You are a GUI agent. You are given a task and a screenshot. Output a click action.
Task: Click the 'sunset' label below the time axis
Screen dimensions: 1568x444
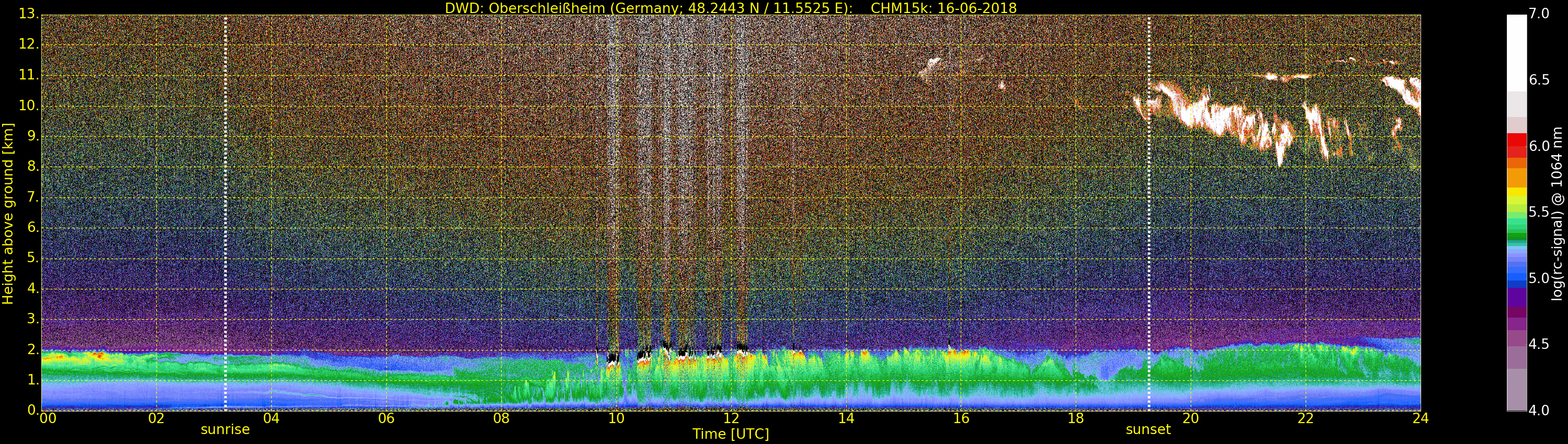pyautogui.click(x=1148, y=429)
